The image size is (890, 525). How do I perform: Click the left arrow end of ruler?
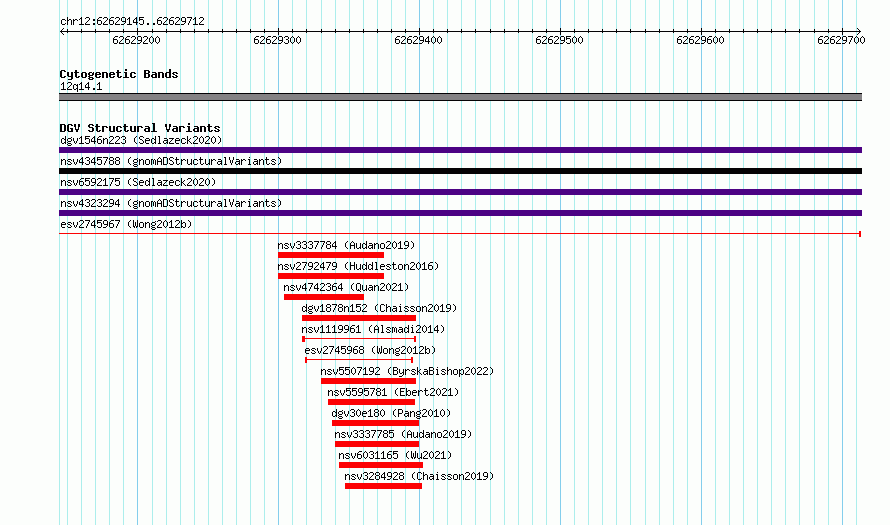point(62,31)
